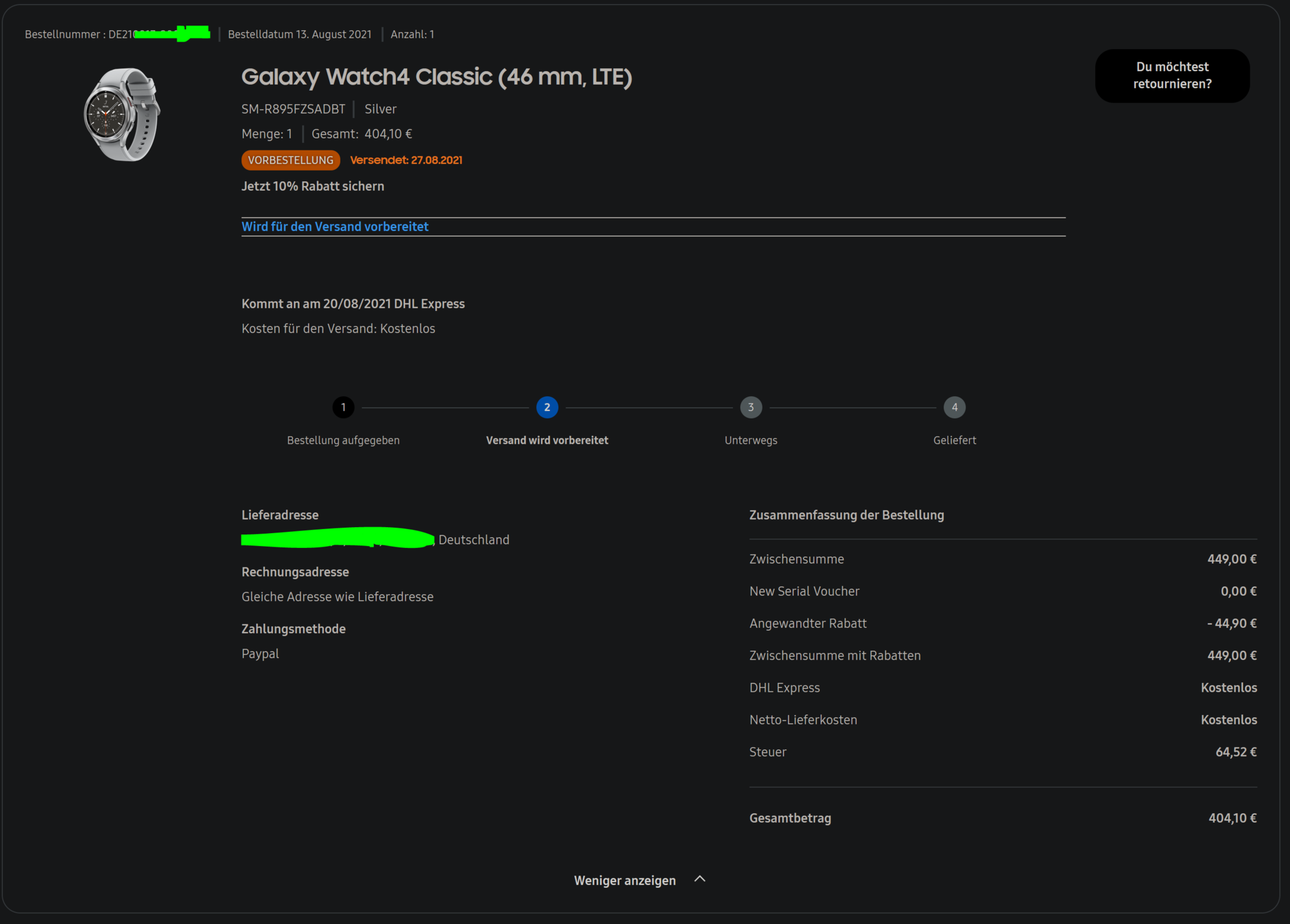The height and width of the screenshot is (924, 1290).
Task: Click 'Jetzt 10% Rabatt sichern' text
Action: 313,186
